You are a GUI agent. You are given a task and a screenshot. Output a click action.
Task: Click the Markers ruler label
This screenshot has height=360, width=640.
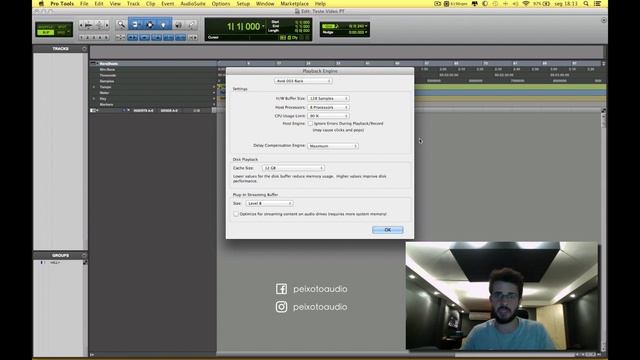[107, 104]
